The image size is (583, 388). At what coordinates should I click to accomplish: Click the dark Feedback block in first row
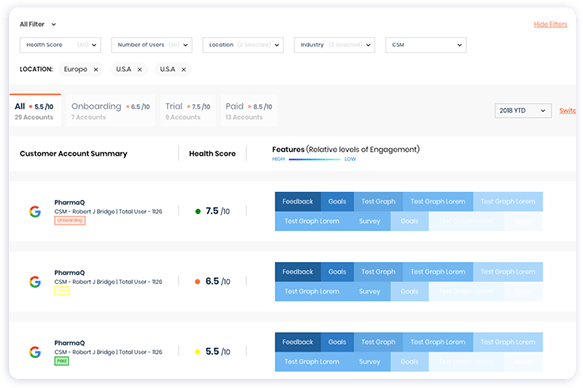(x=298, y=201)
